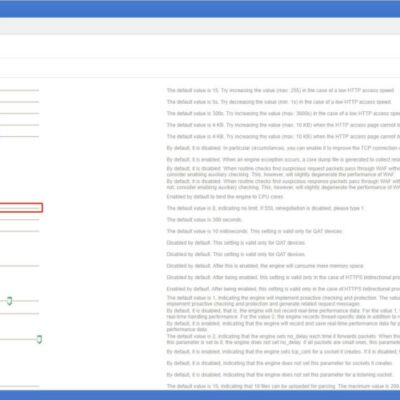This screenshot has width=400, height=400.
Task: Select text about max 3600s for low HTTP speed
Action: click(283, 114)
